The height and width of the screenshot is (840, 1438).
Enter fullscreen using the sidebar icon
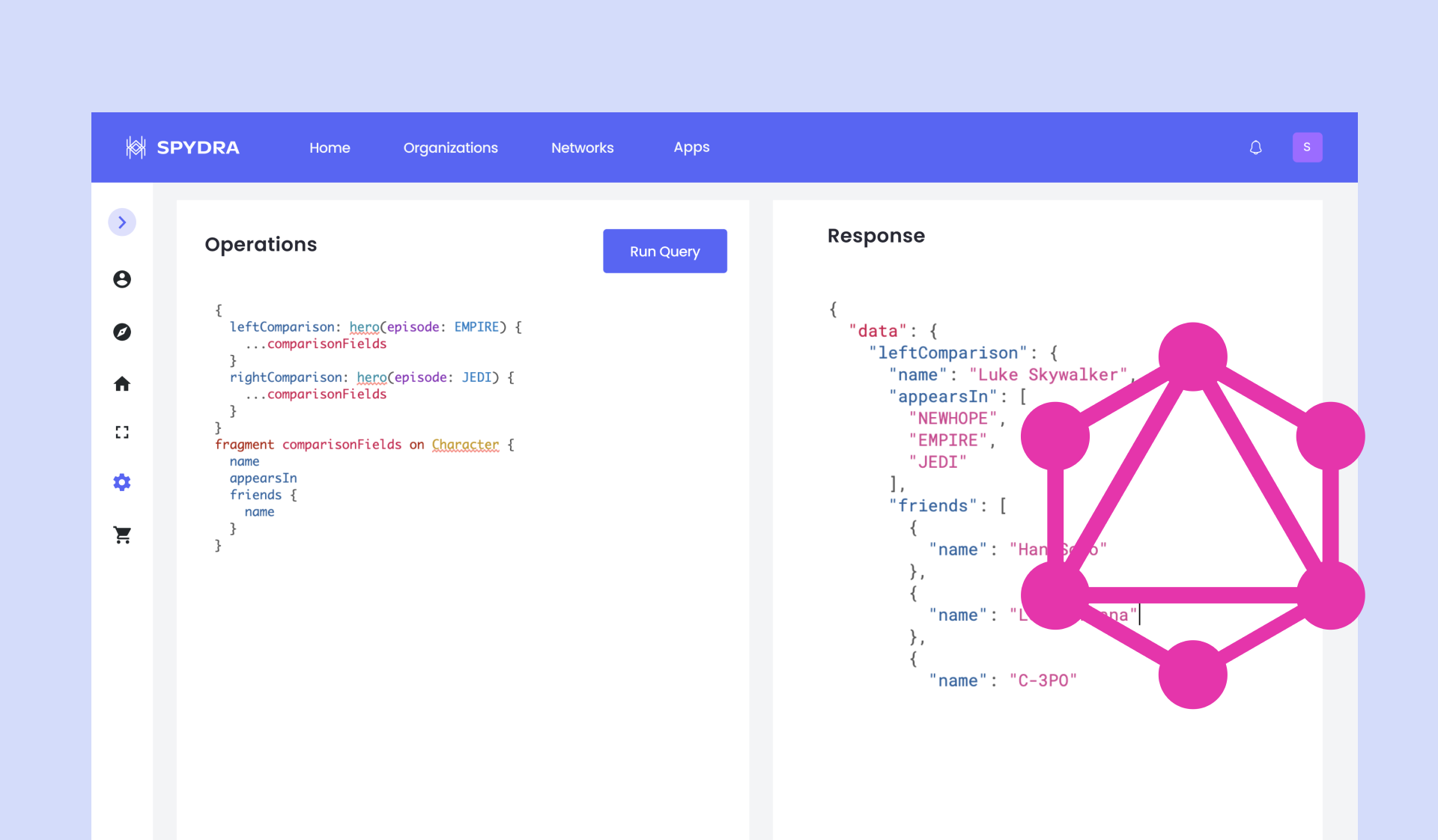tap(122, 432)
